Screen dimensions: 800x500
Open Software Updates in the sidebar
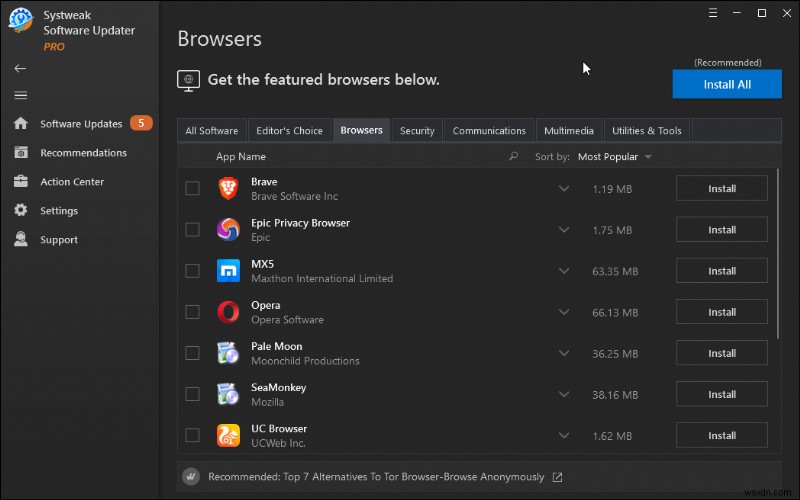[x=81, y=123]
